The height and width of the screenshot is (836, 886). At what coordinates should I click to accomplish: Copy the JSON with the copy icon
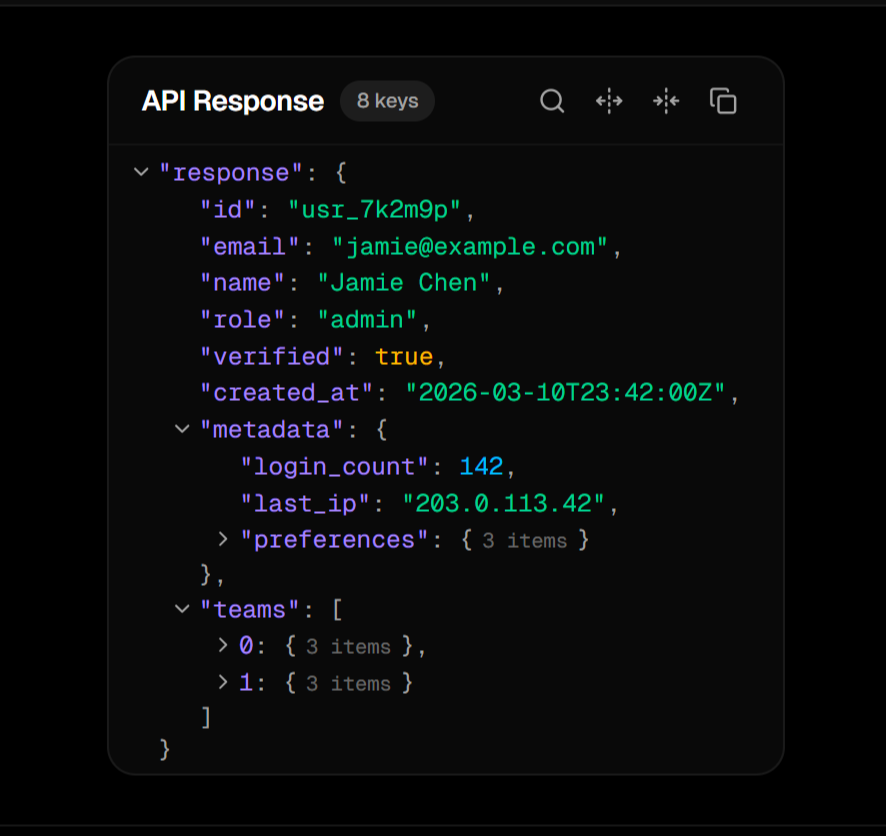pyautogui.click(x=723, y=101)
